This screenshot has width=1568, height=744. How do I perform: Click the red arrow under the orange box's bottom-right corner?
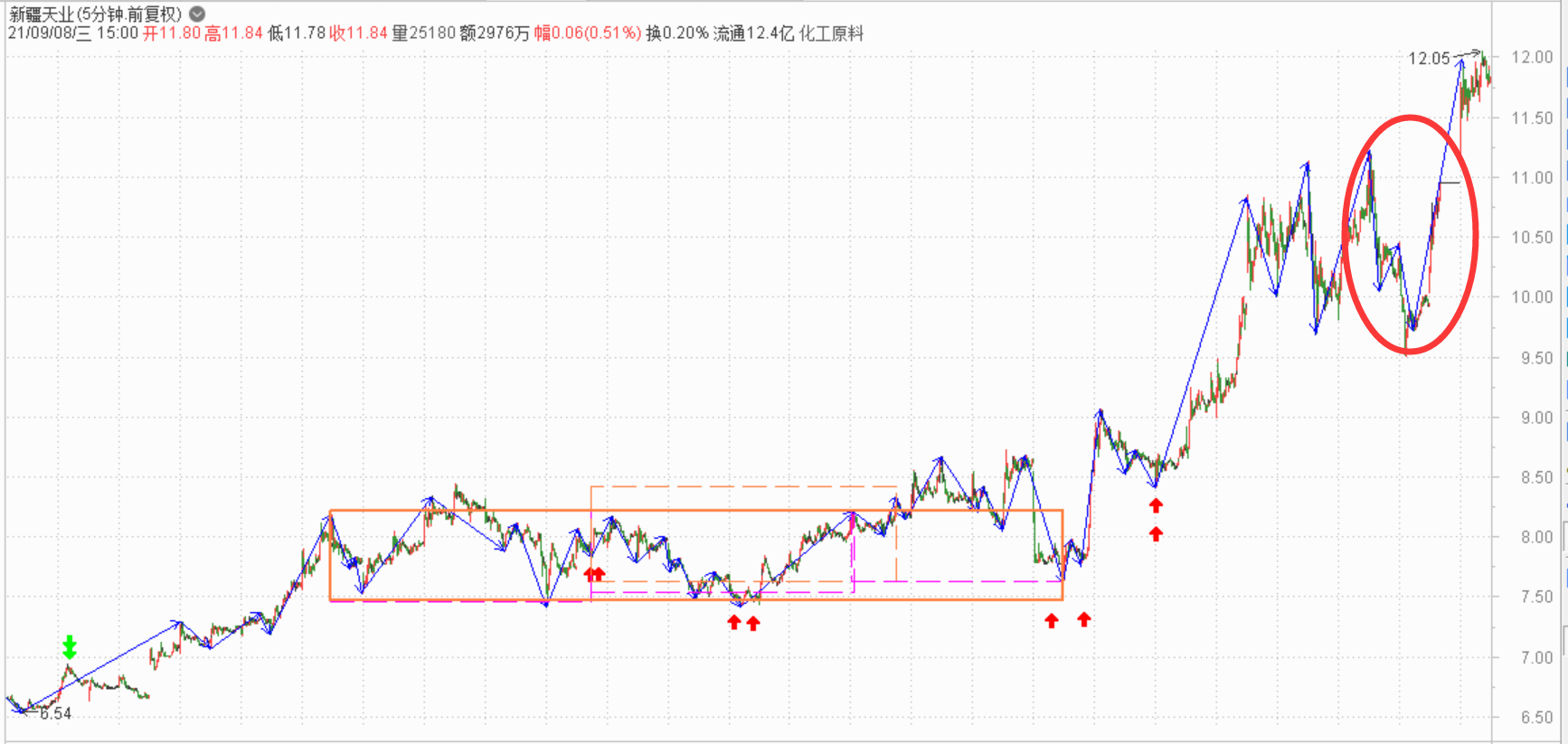coord(1051,621)
